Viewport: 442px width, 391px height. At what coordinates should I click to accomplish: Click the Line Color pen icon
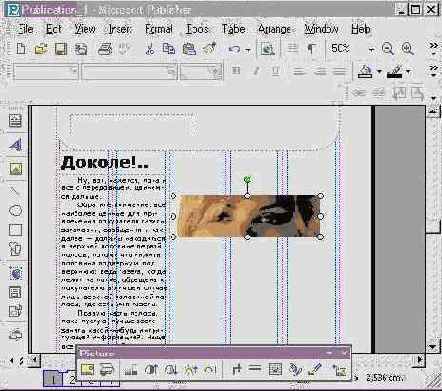(394, 71)
